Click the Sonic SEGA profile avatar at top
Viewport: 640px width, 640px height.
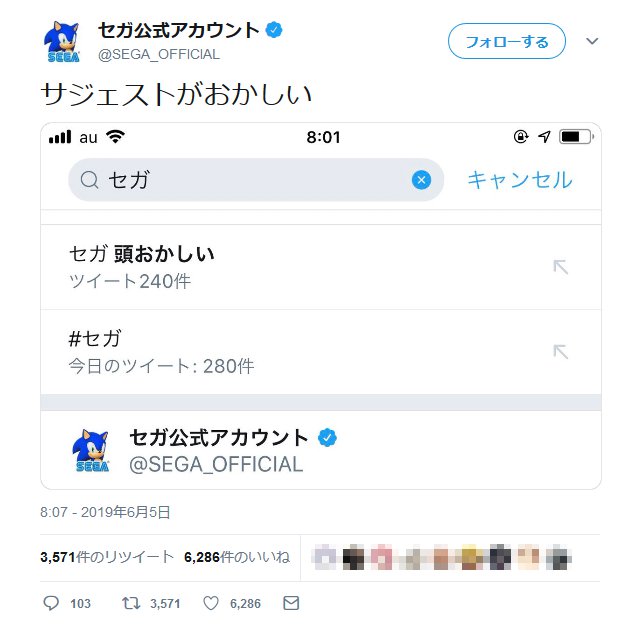click(x=63, y=41)
